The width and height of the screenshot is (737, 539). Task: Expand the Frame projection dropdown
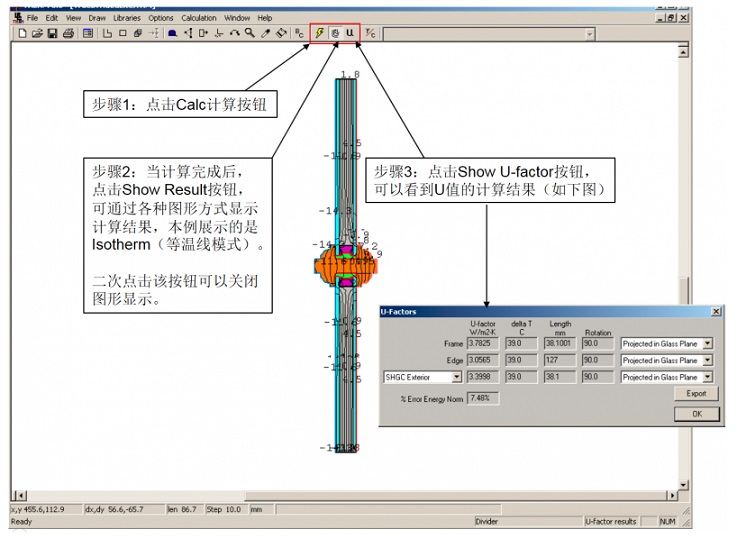point(707,344)
